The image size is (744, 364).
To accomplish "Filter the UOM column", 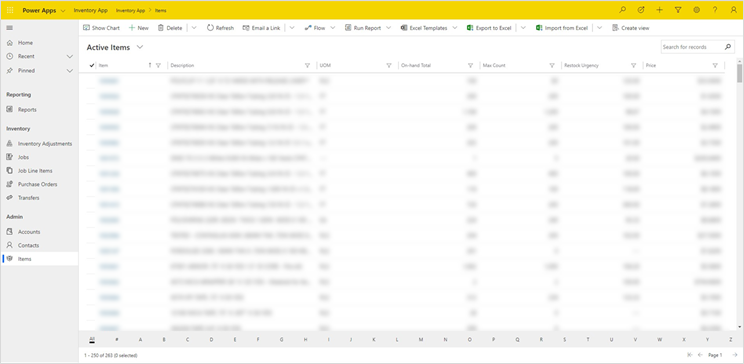I will pyautogui.click(x=389, y=65).
